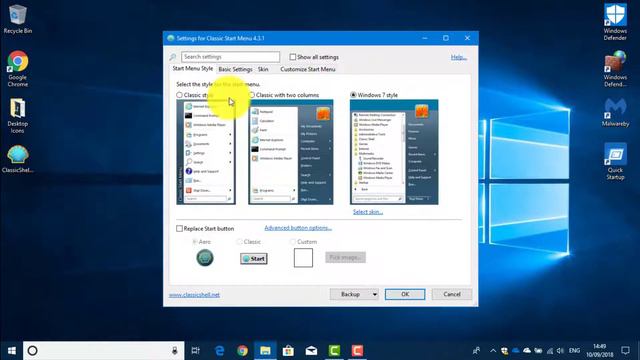Click the Classic style menu preview thumbnail

click(206, 152)
